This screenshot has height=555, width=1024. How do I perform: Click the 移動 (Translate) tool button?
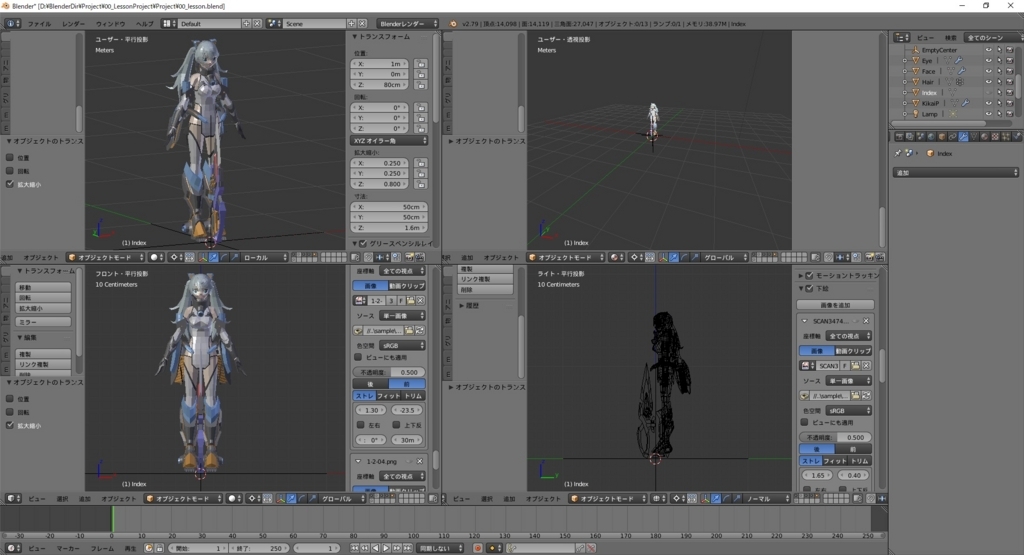(x=44, y=287)
